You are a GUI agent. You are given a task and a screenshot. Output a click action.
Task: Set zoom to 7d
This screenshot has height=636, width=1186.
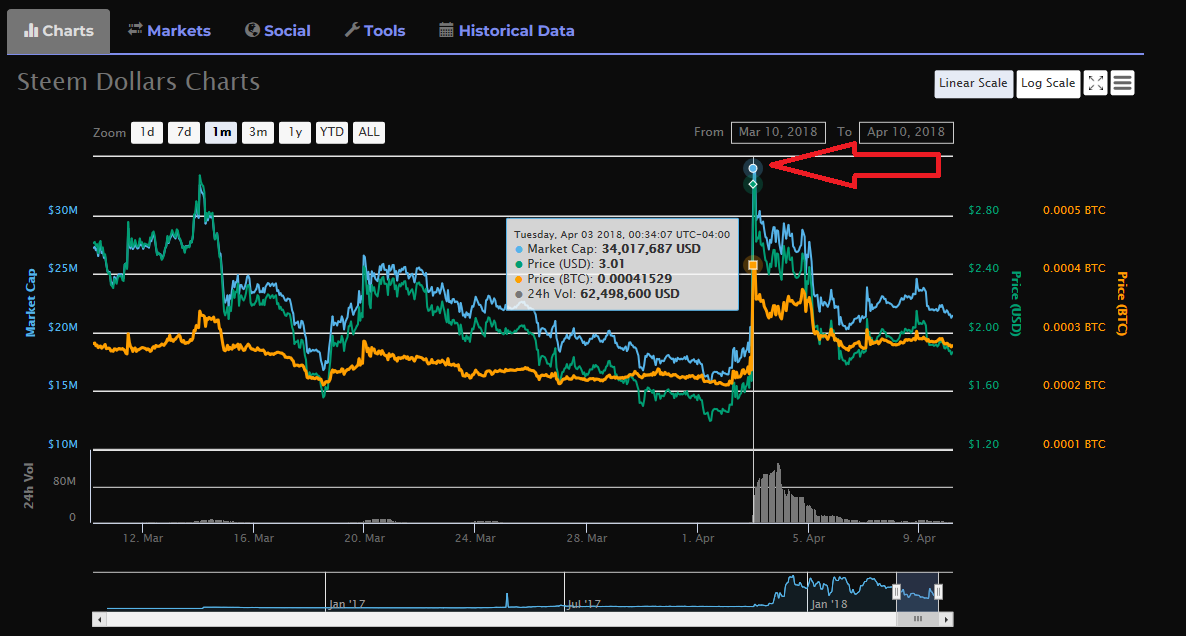(x=184, y=132)
